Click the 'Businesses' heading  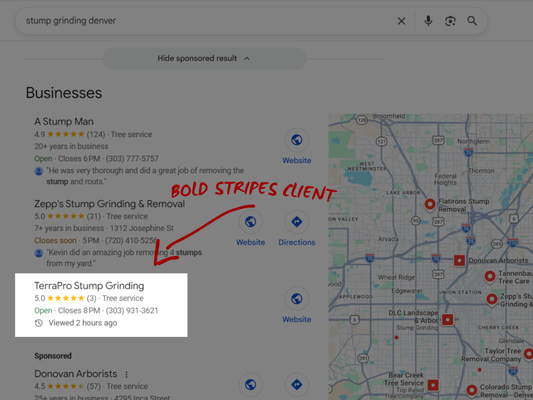pos(64,93)
